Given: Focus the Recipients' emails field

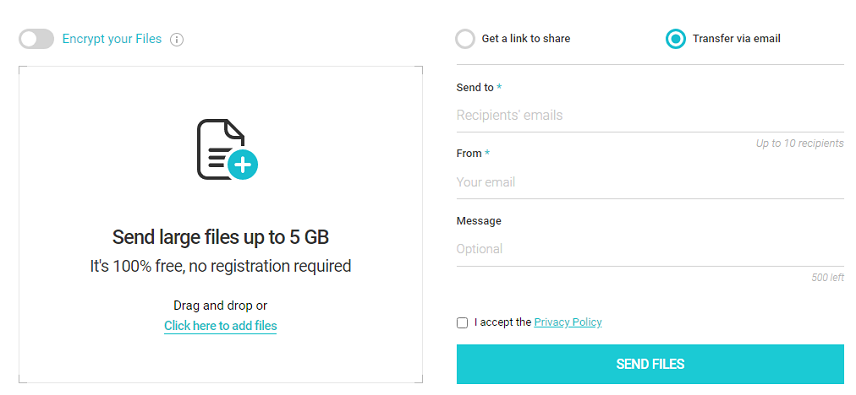Looking at the screenshot, I should [x=650, y=115].
